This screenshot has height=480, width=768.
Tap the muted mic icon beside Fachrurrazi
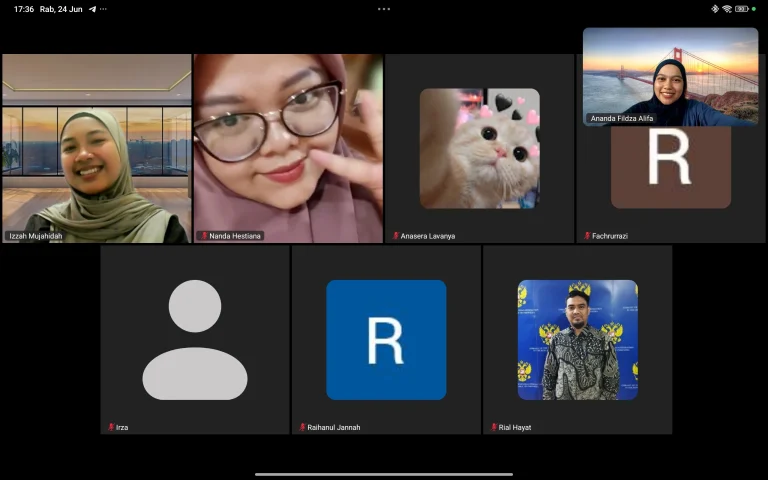pos(587,236)
